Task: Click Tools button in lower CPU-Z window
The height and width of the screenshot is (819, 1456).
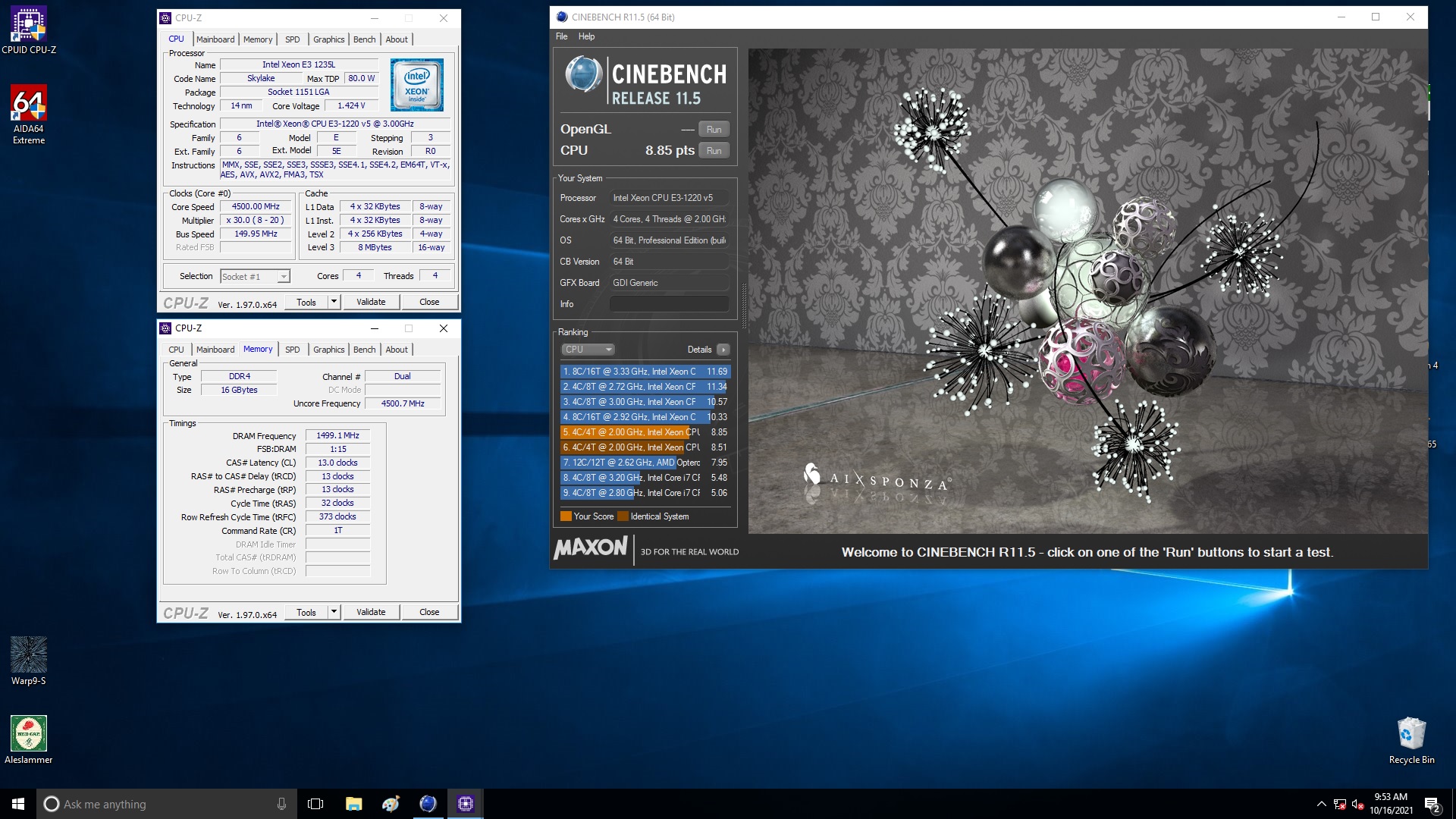Action: pos(306,612)
